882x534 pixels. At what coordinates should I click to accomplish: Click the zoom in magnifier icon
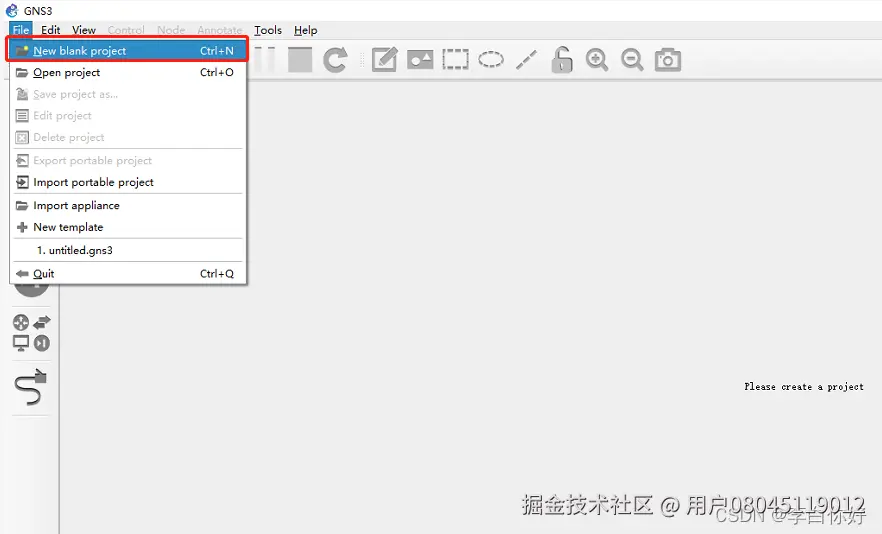click(x=597, y=60)
